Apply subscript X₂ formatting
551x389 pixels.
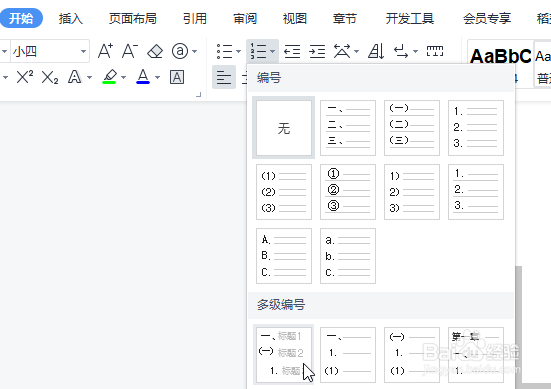50,77
